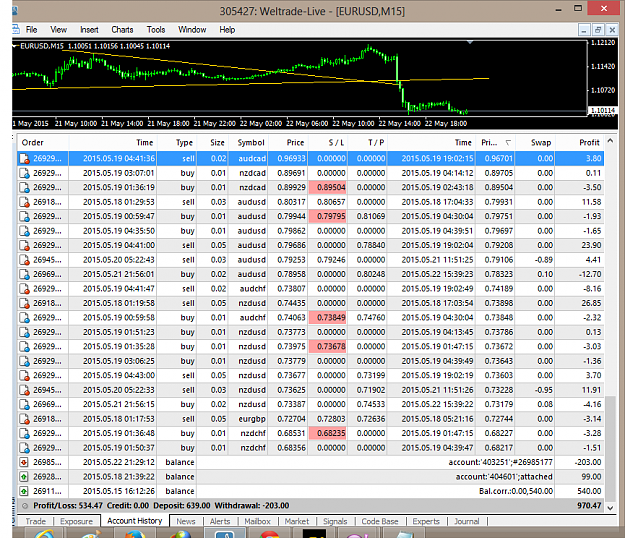Open the Help menu

pos(227,30)
